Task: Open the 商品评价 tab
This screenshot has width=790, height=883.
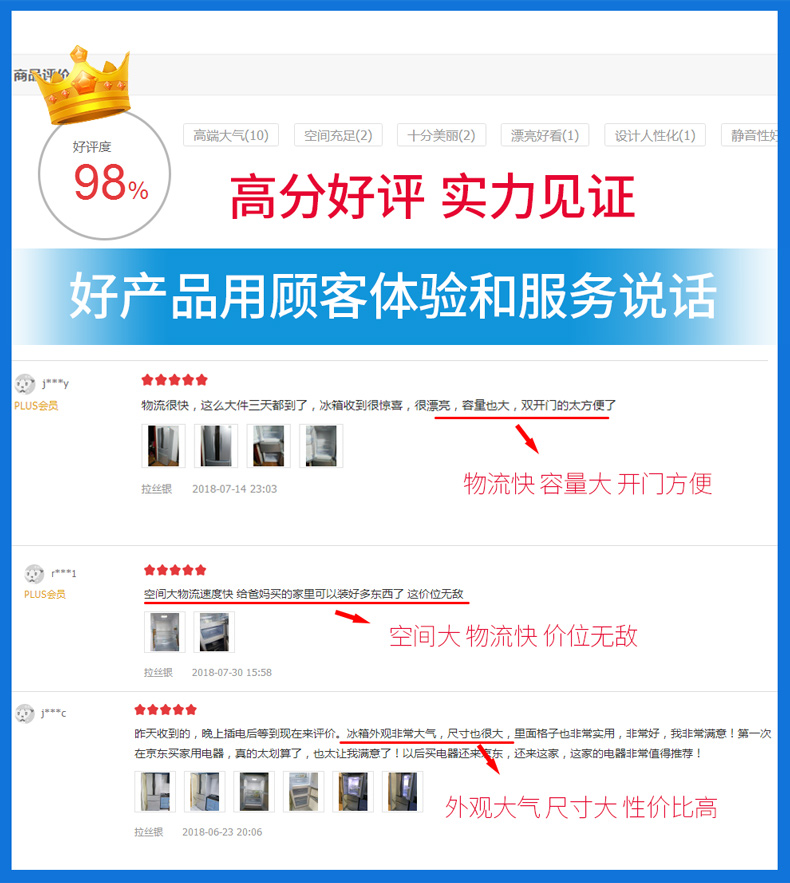Action: click(x=41, y=75)
